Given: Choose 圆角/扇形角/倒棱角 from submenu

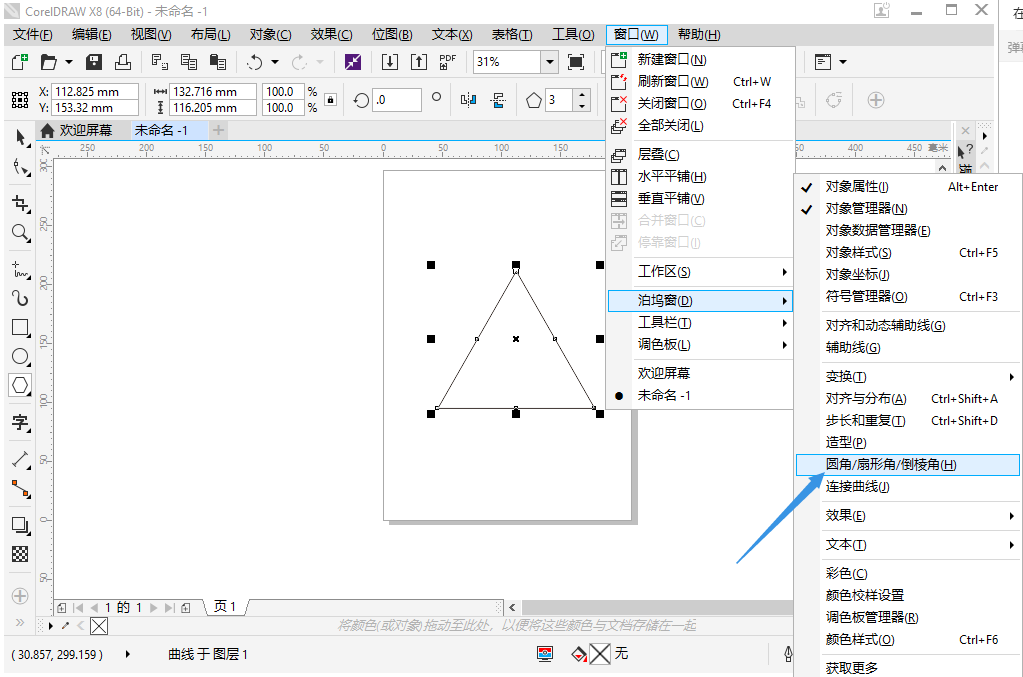Looking at the screenshot, I should pos(908,464).
